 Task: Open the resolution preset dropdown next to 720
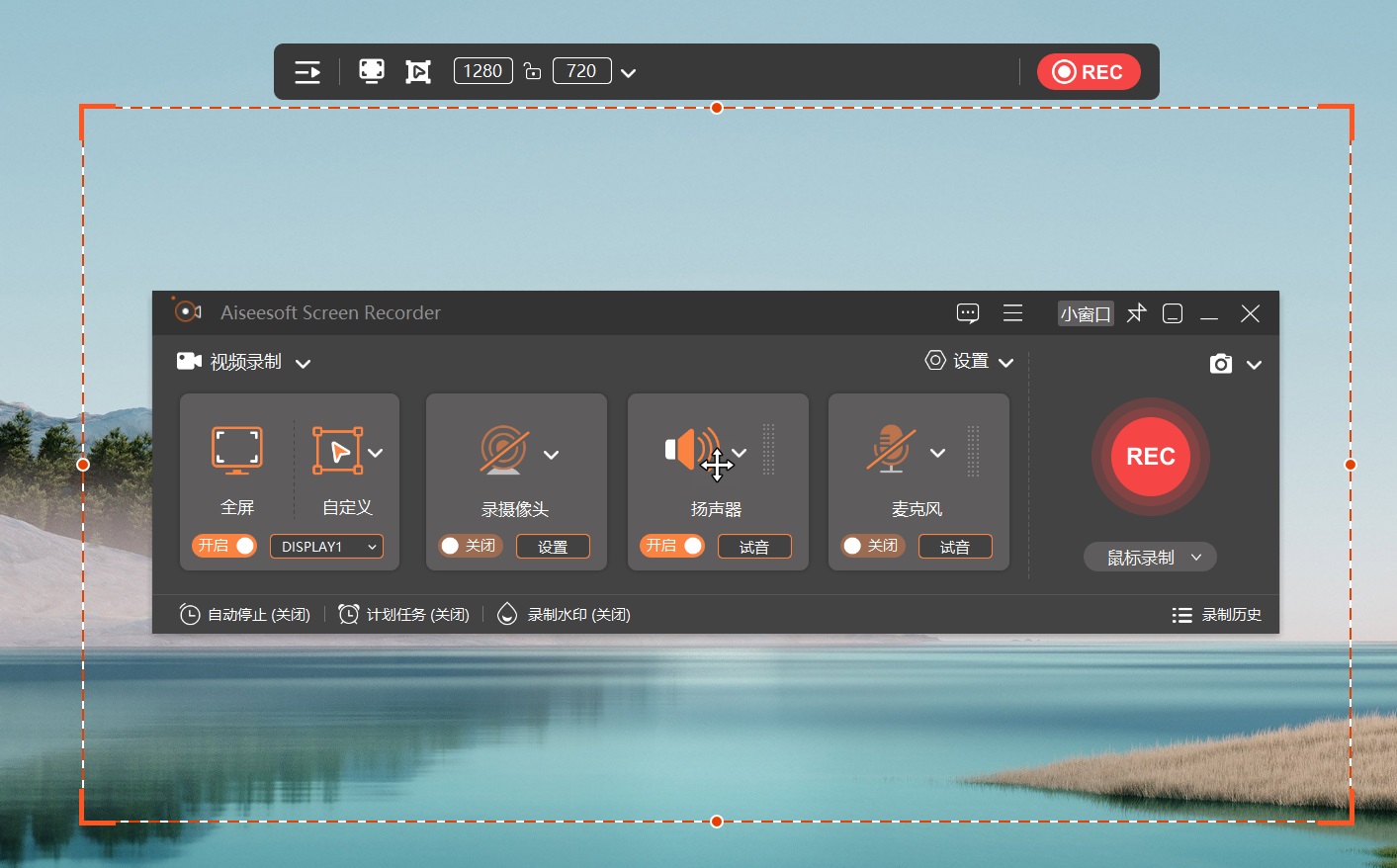point(629,70)
